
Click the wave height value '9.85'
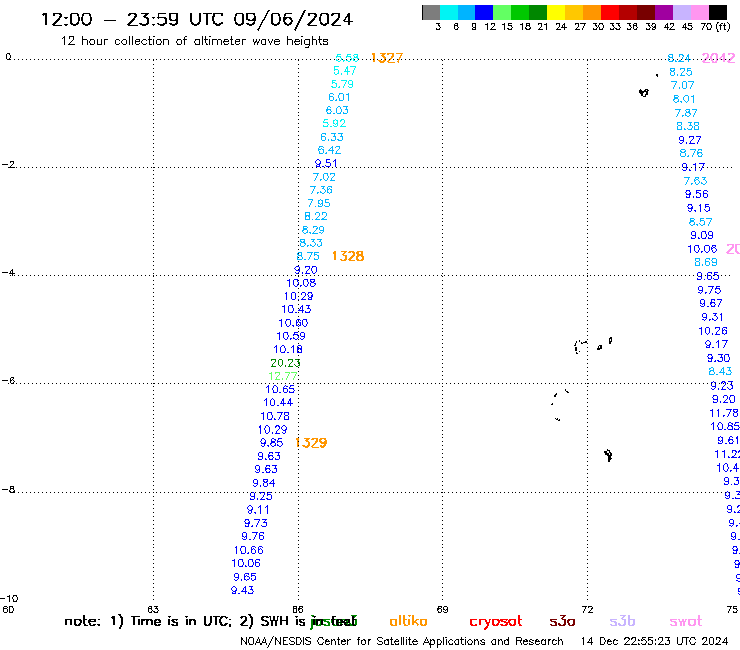271,443
